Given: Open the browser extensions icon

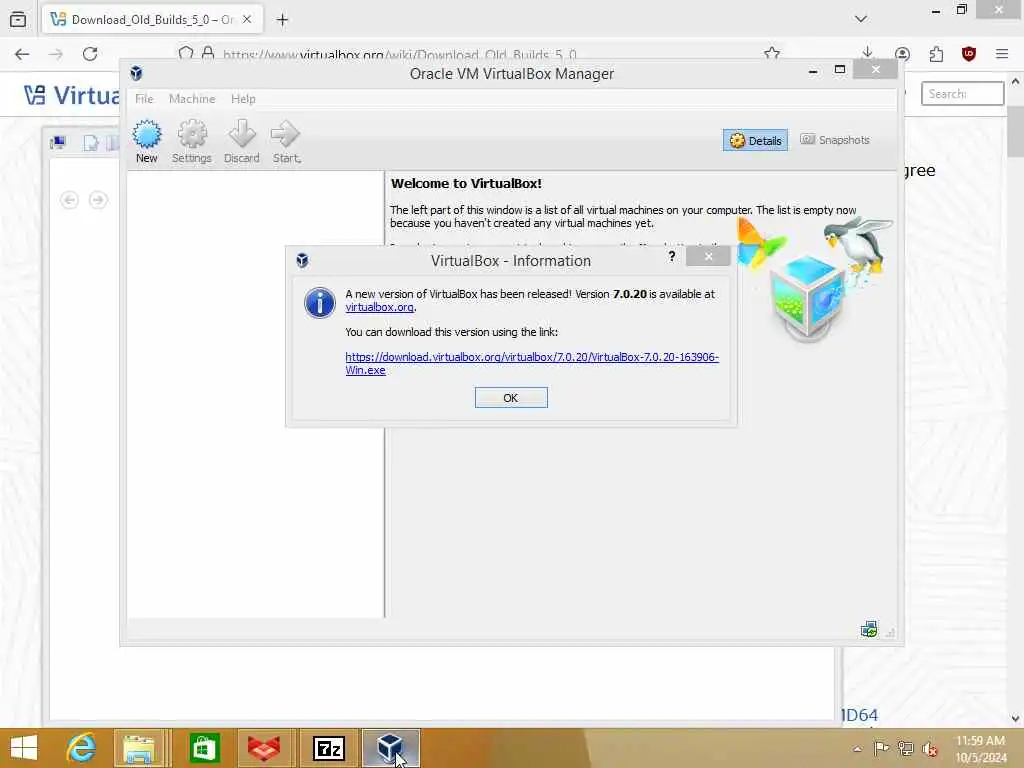Looking at the screenshot, I should 936,54.
